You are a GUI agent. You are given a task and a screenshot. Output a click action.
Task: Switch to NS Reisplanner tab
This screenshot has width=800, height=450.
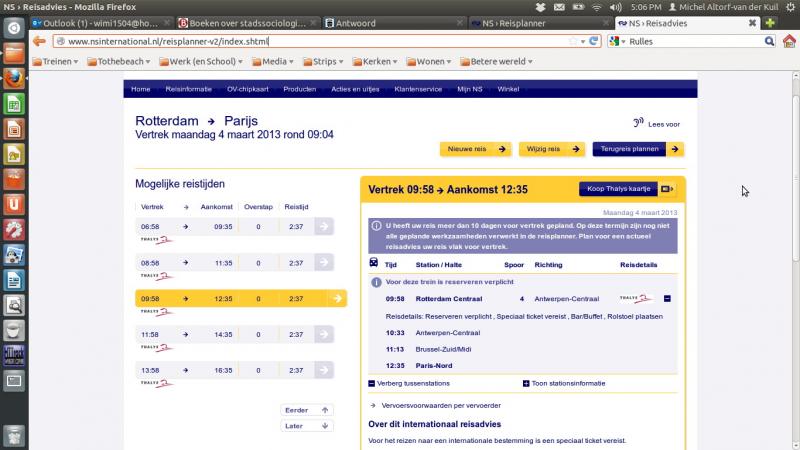tap(540, 23)
